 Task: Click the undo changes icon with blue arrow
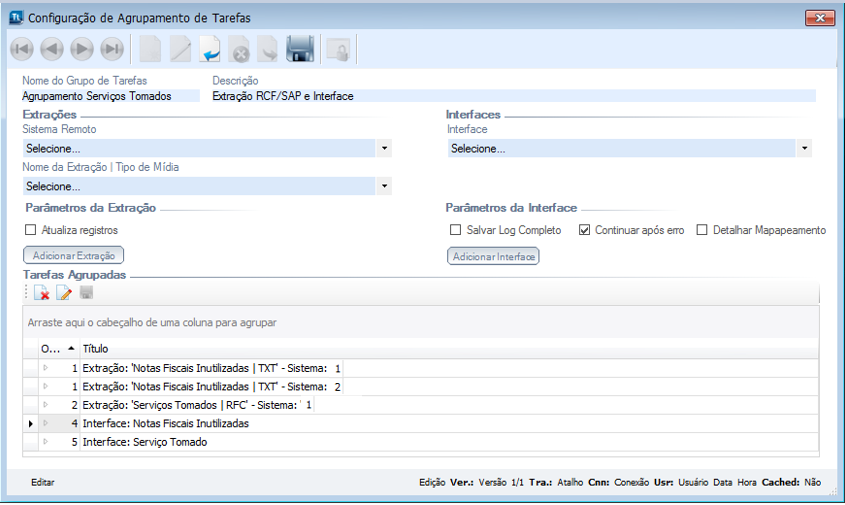point(211,49)
